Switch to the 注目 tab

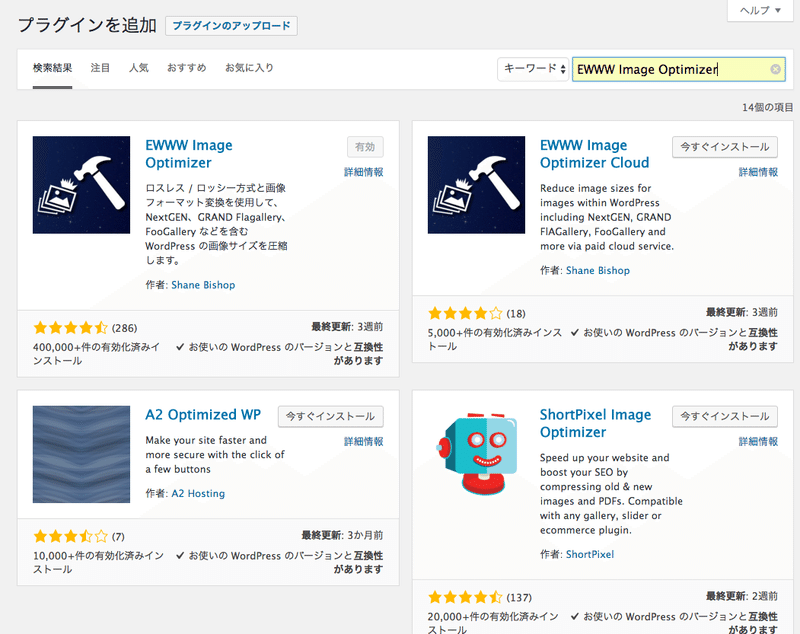point(100,68)
